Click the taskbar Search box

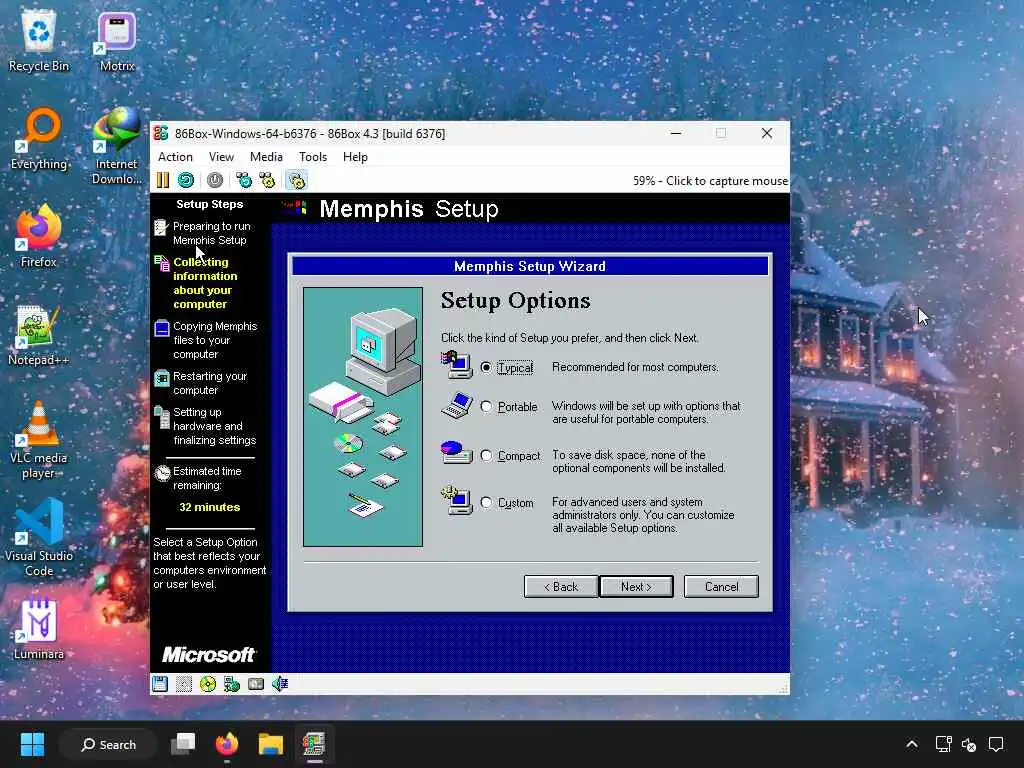click(x=108, y=744)
